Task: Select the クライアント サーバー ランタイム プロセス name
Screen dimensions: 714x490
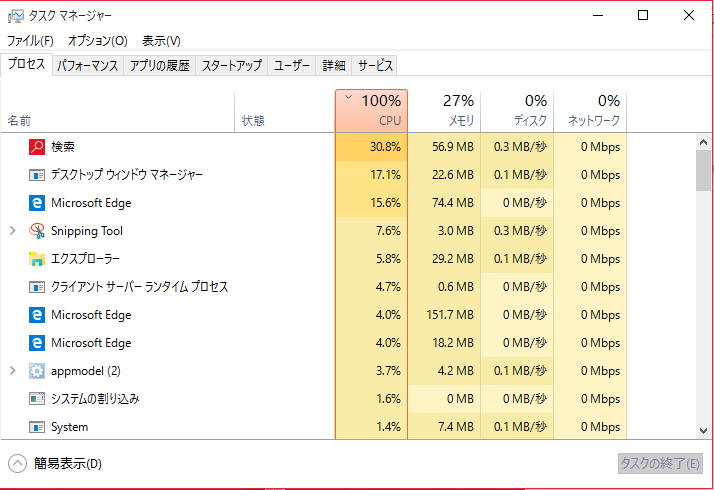Action: pyautogui.click(x=139, y=287)
